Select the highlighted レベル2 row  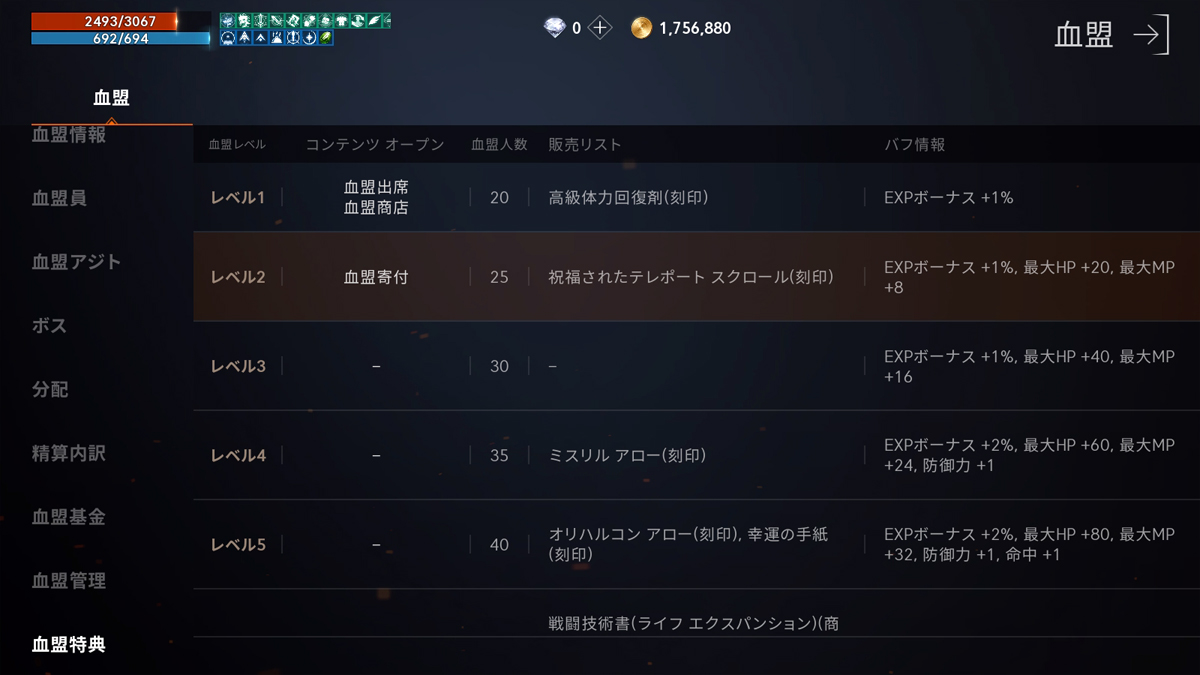[696, 277]
